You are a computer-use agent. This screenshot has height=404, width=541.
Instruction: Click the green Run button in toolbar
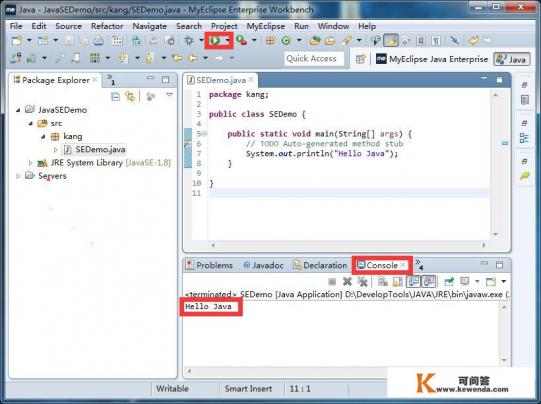(215, 41)
